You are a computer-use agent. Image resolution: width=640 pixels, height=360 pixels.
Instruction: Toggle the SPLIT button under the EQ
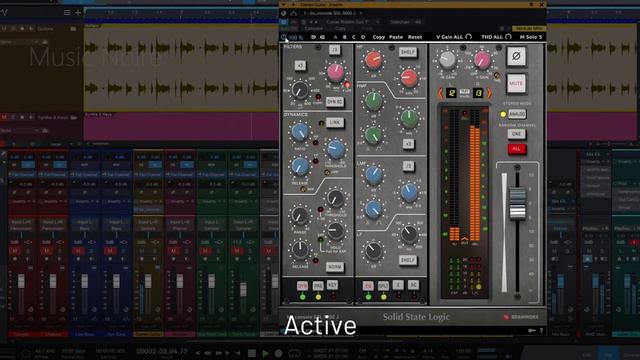point(383,286)
